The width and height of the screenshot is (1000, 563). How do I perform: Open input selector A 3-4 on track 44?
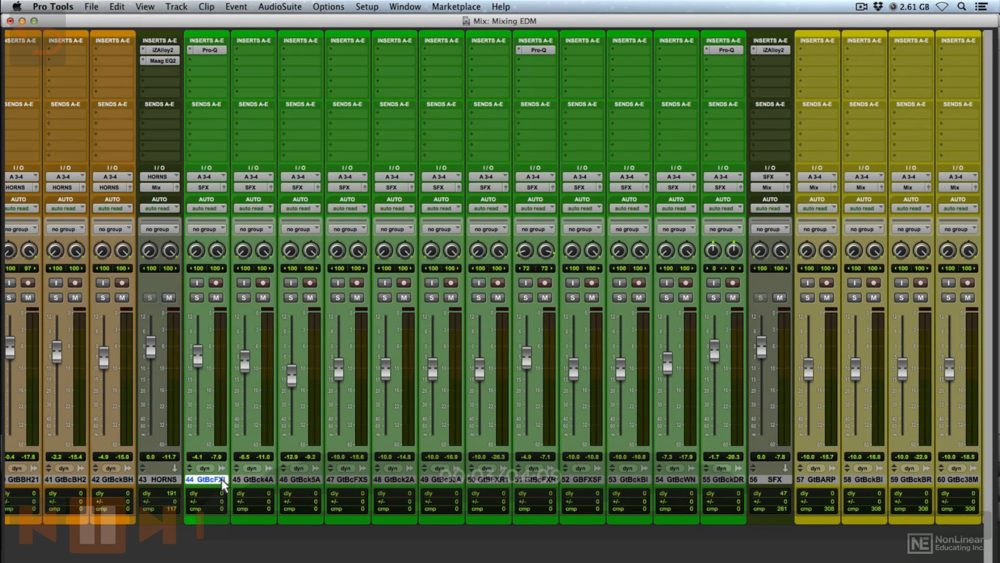tap(207, 177)
